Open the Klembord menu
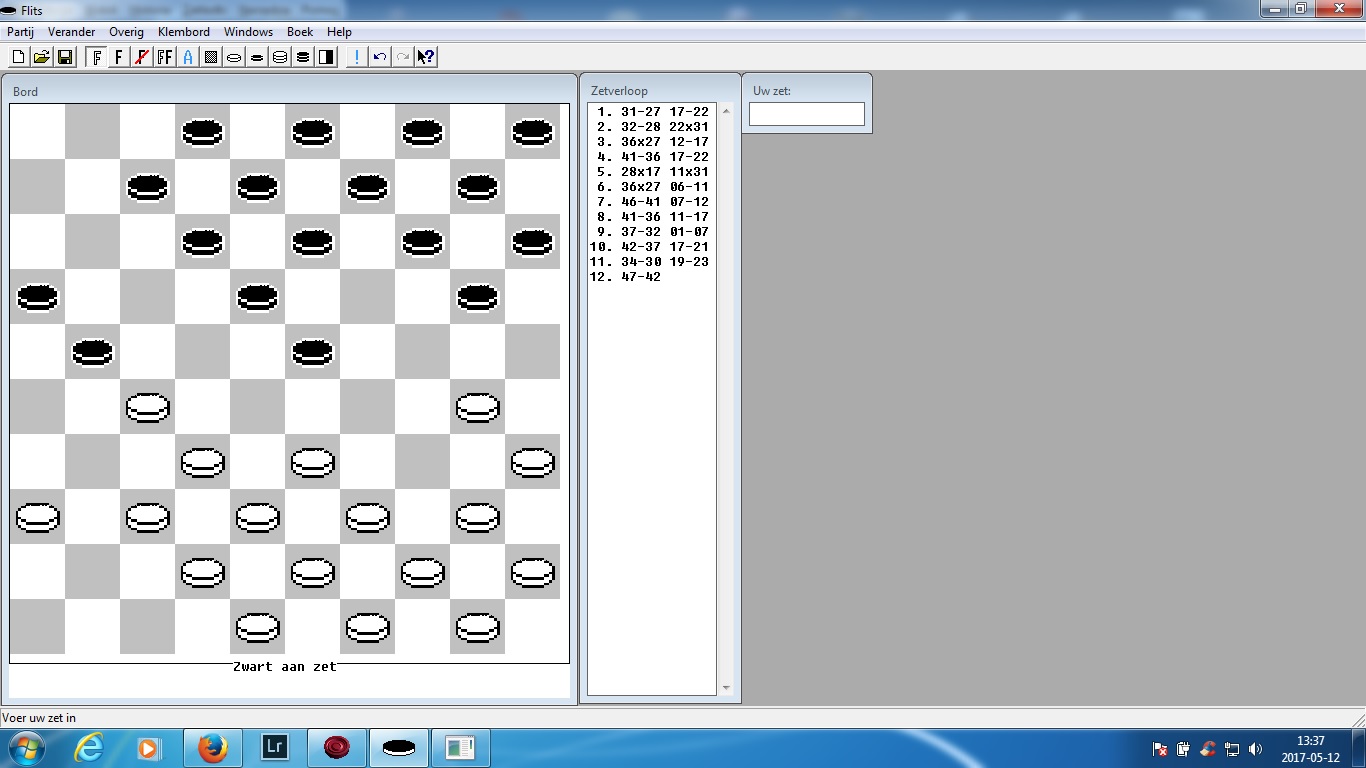The width and height of the screenshot is (1366, 768). [184, 32]
